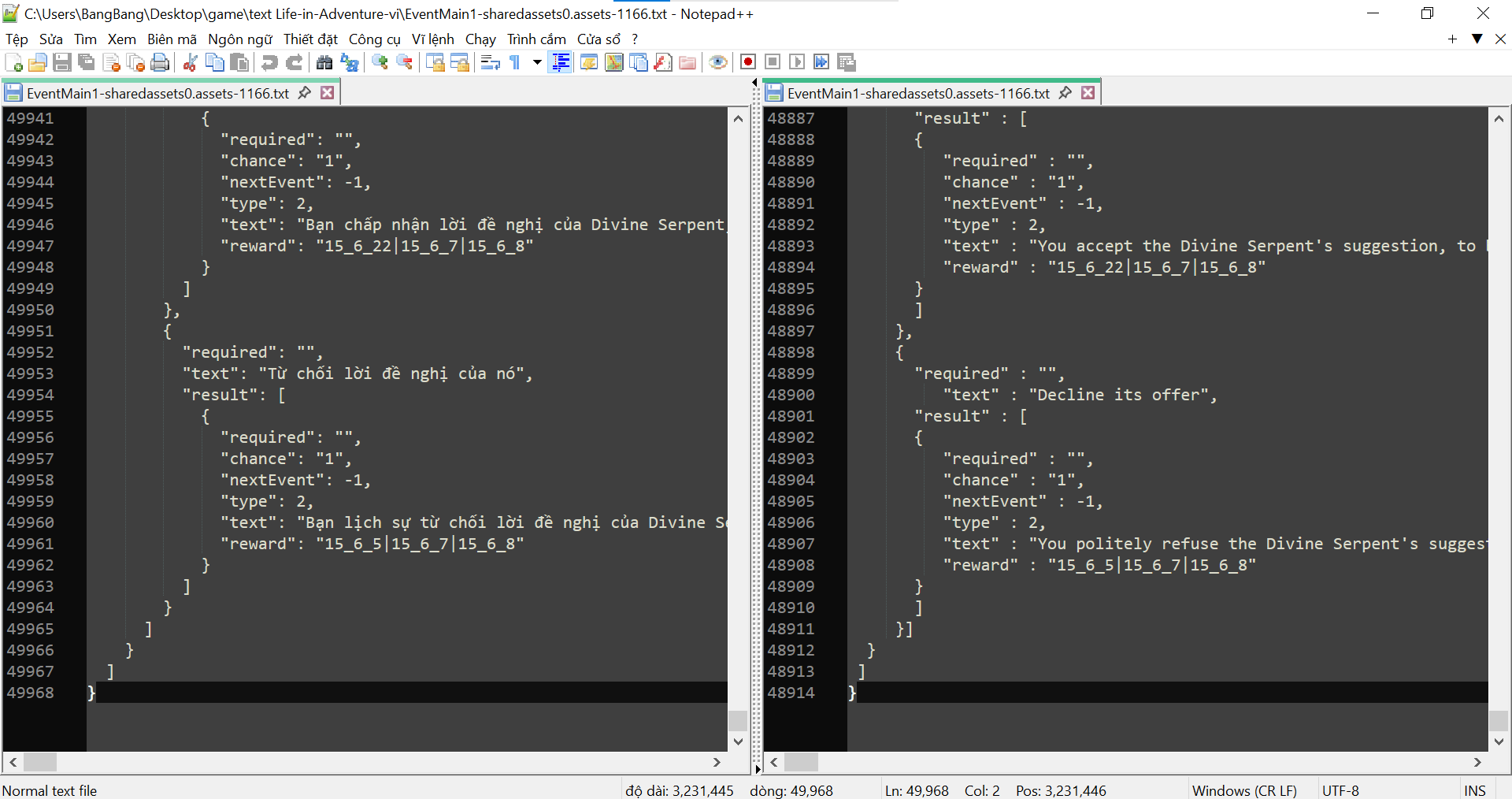1512x799 pixels.
Task: Click the New file toolbar icon
Action: pos(13,62)
